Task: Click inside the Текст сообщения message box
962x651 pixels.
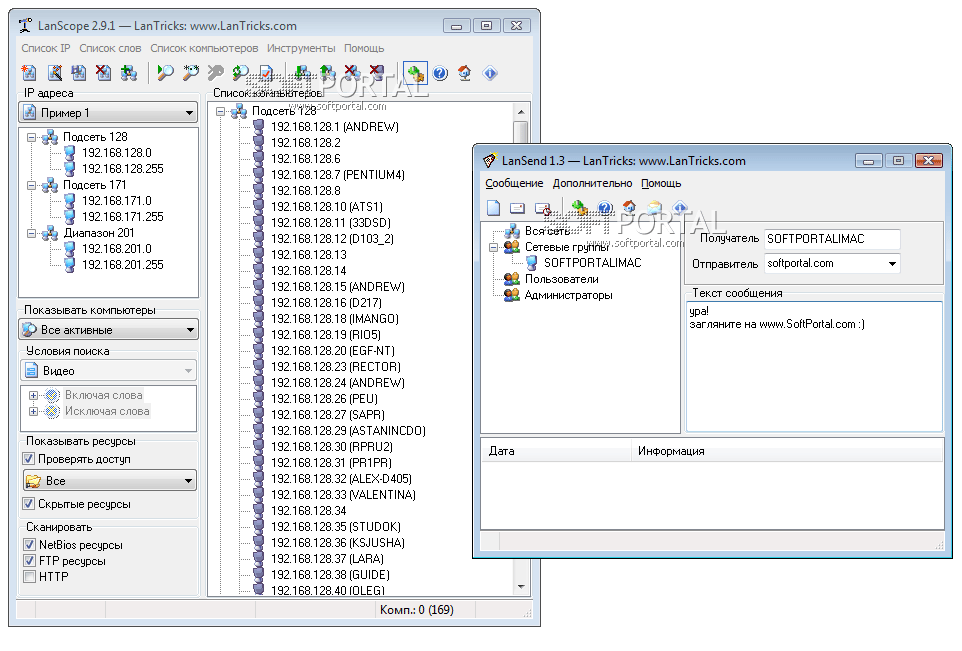Action: pos(814,366)
